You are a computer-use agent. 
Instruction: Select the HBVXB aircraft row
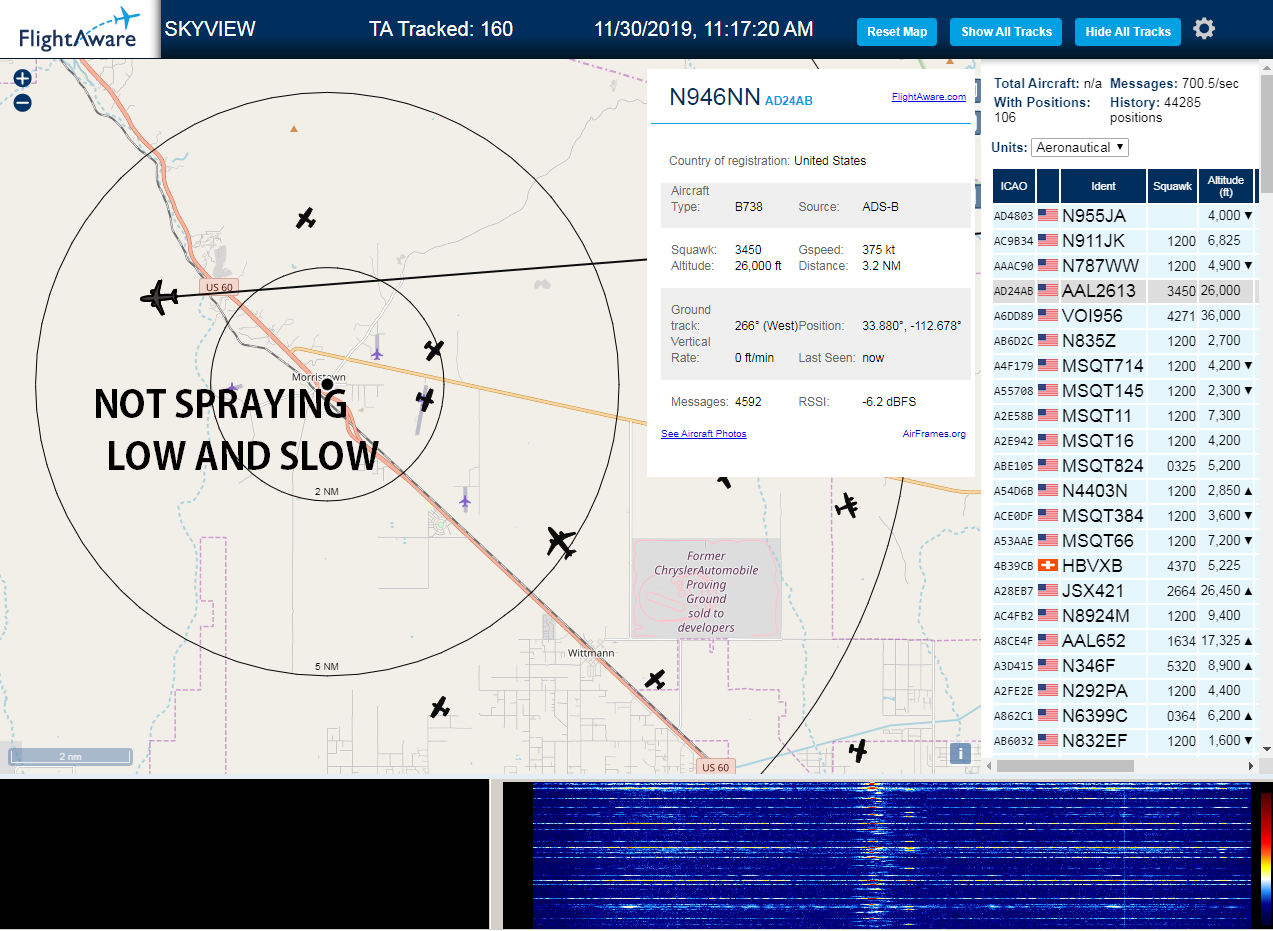click(x=1124, y=566)
